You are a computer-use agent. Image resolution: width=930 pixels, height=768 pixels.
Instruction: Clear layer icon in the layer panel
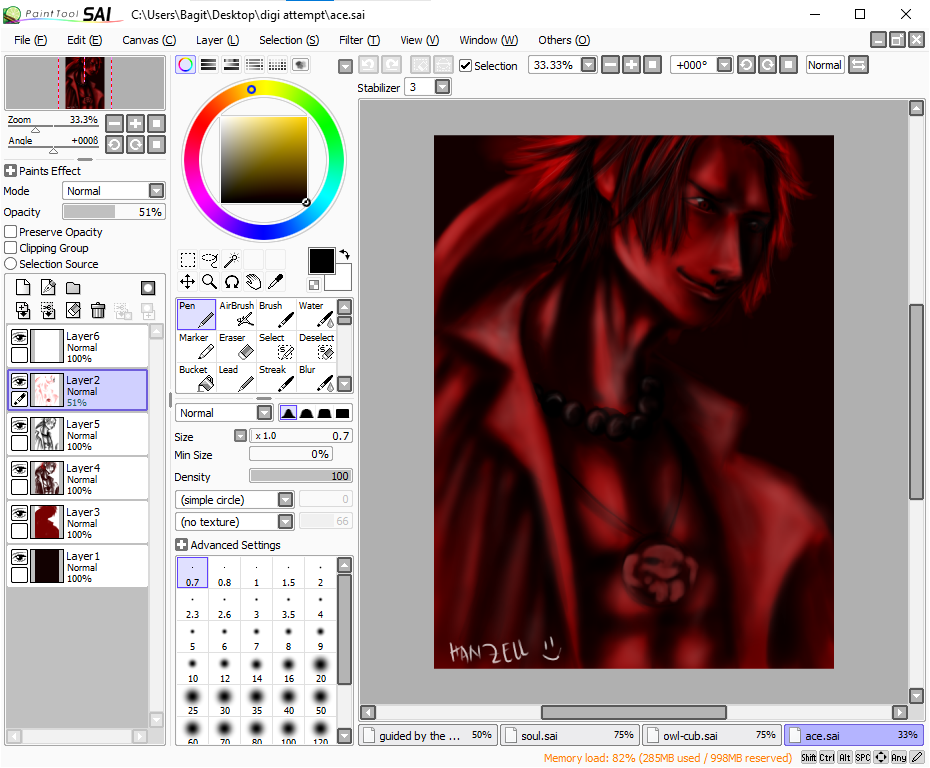coord(73,310)
